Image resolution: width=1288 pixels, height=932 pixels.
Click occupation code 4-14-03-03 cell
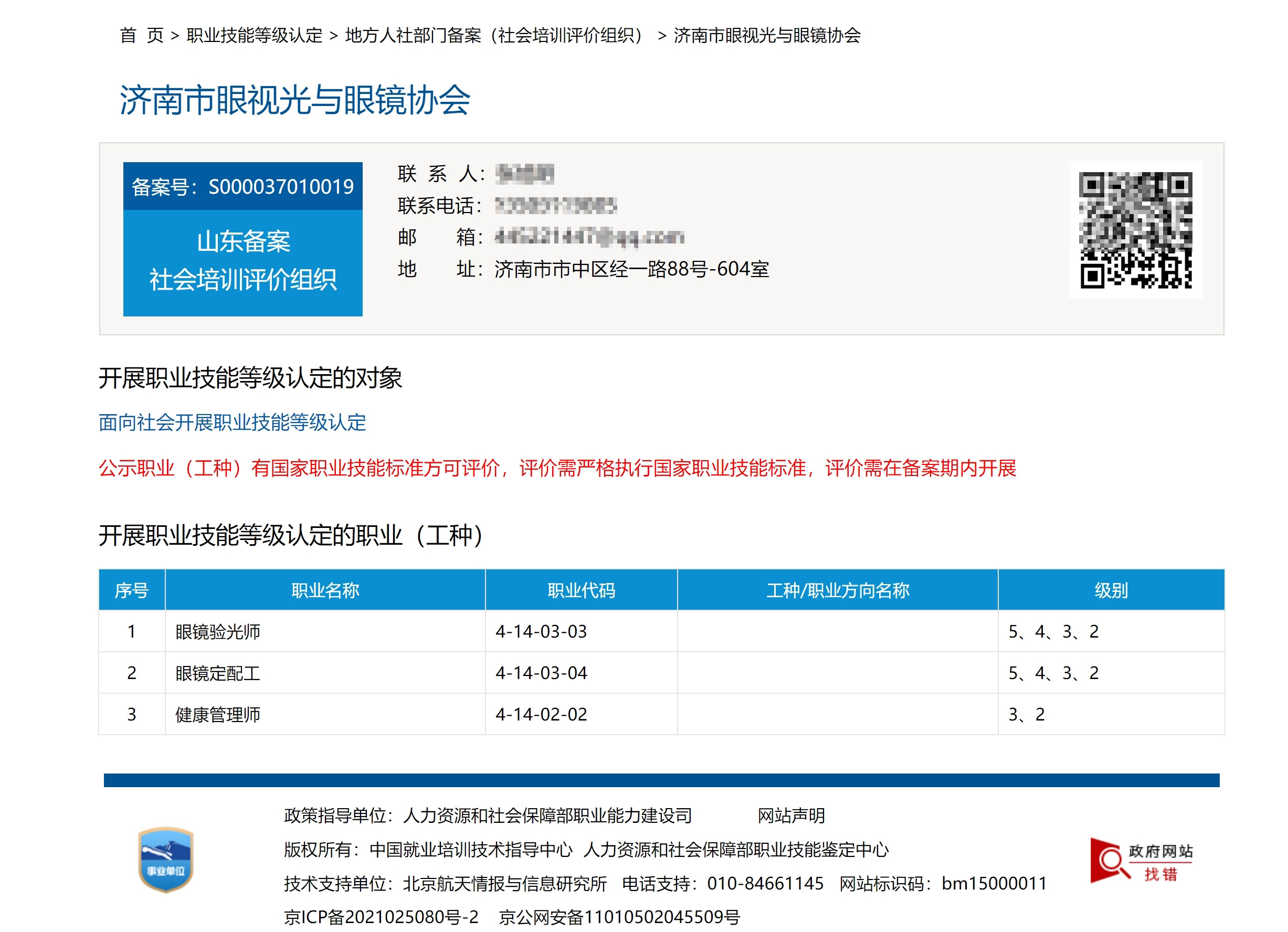pos(541,631)
